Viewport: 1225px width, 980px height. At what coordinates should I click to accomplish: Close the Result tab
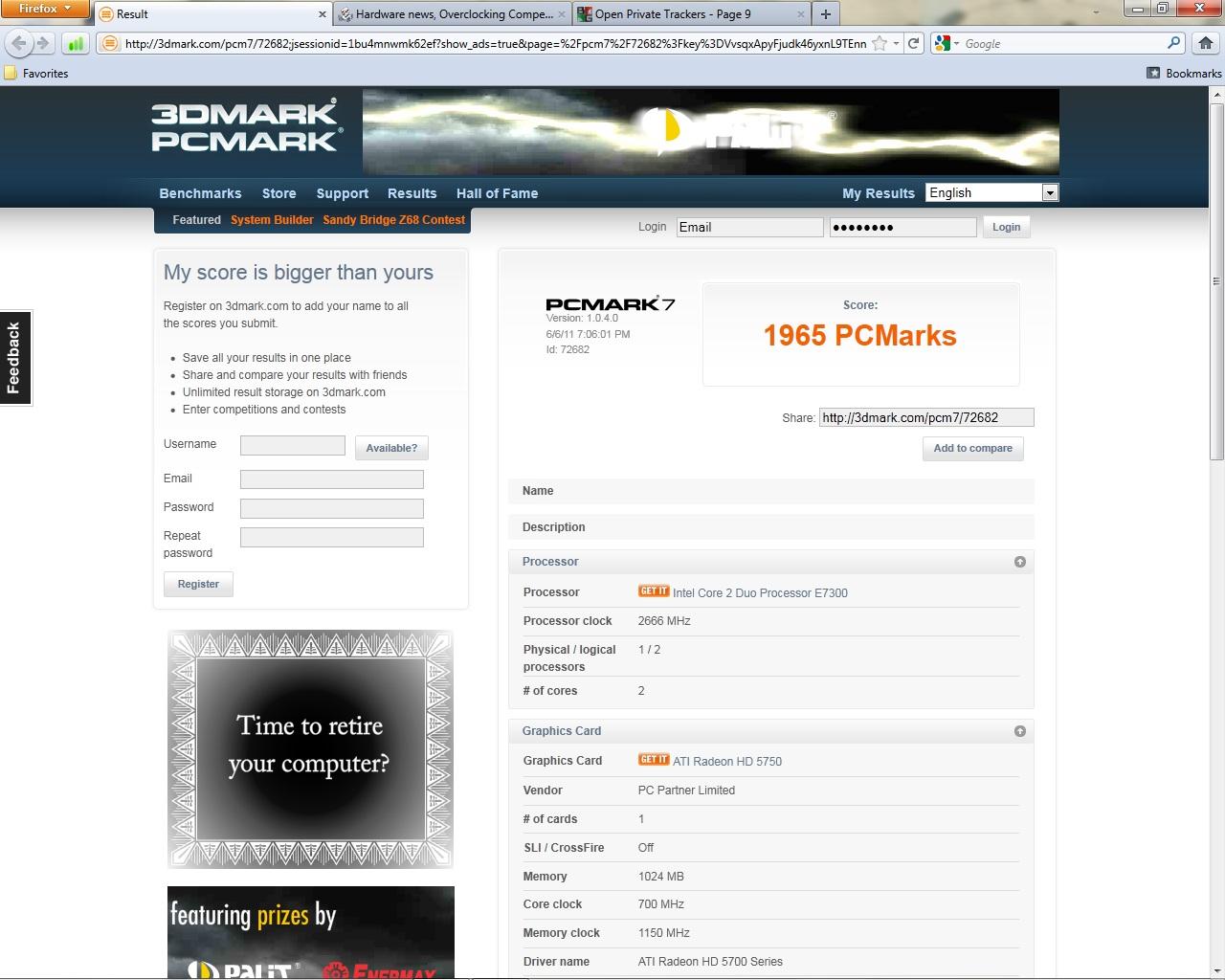[322, 14]
